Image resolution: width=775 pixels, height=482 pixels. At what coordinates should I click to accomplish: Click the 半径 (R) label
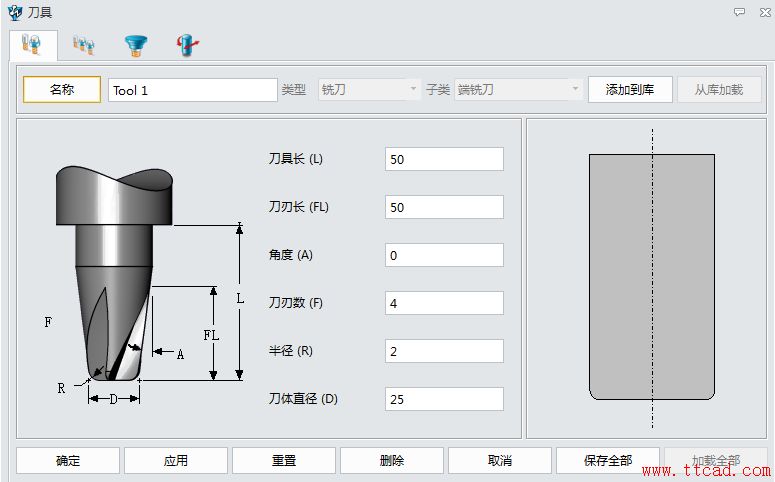(291, 351)
